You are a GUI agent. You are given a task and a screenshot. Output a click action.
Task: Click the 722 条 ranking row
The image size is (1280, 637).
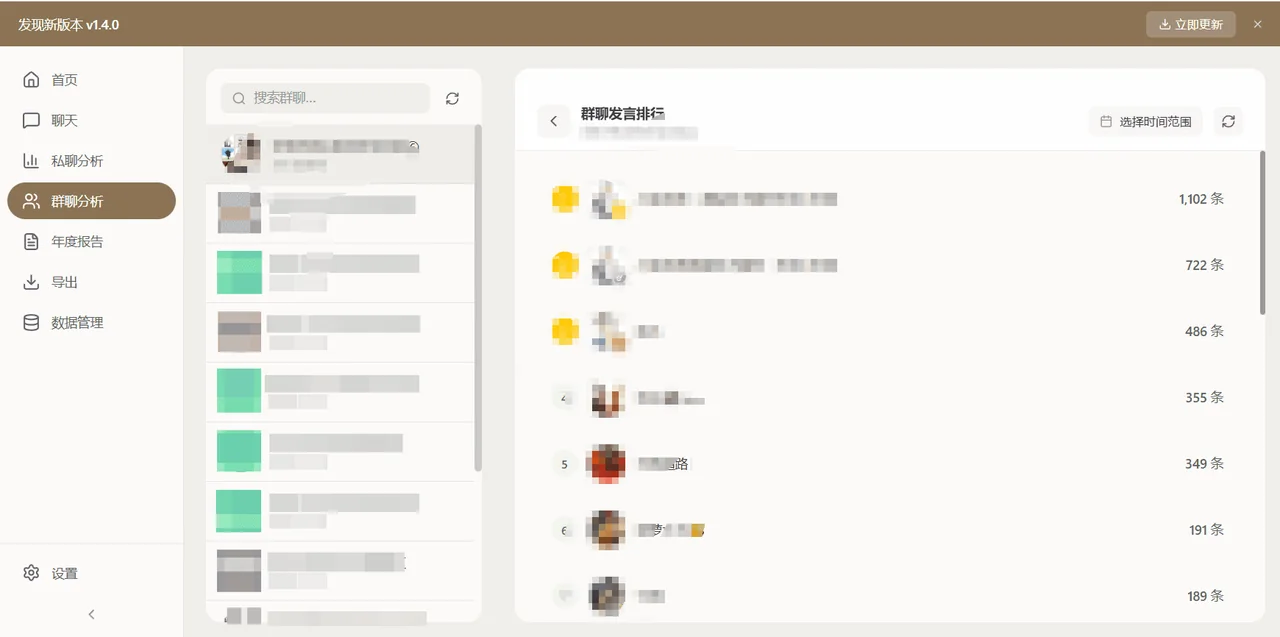point(888,265)
